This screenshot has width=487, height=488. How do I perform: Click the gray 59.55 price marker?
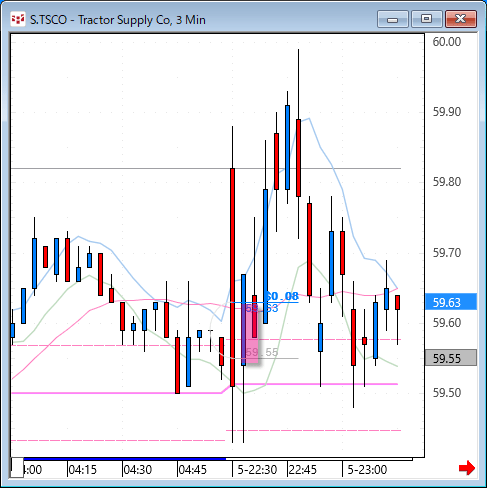click(x=451, y=358)
